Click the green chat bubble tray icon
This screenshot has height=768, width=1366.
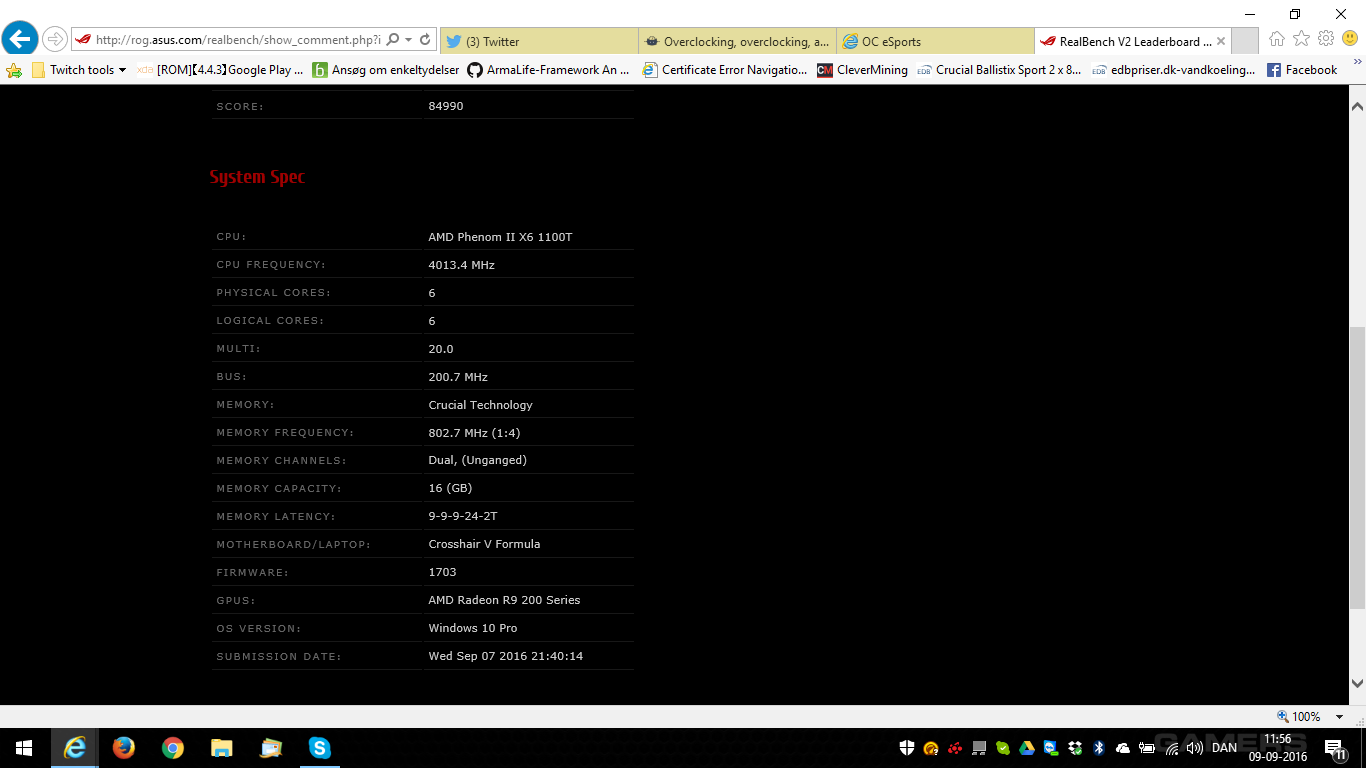point(1003,748)
